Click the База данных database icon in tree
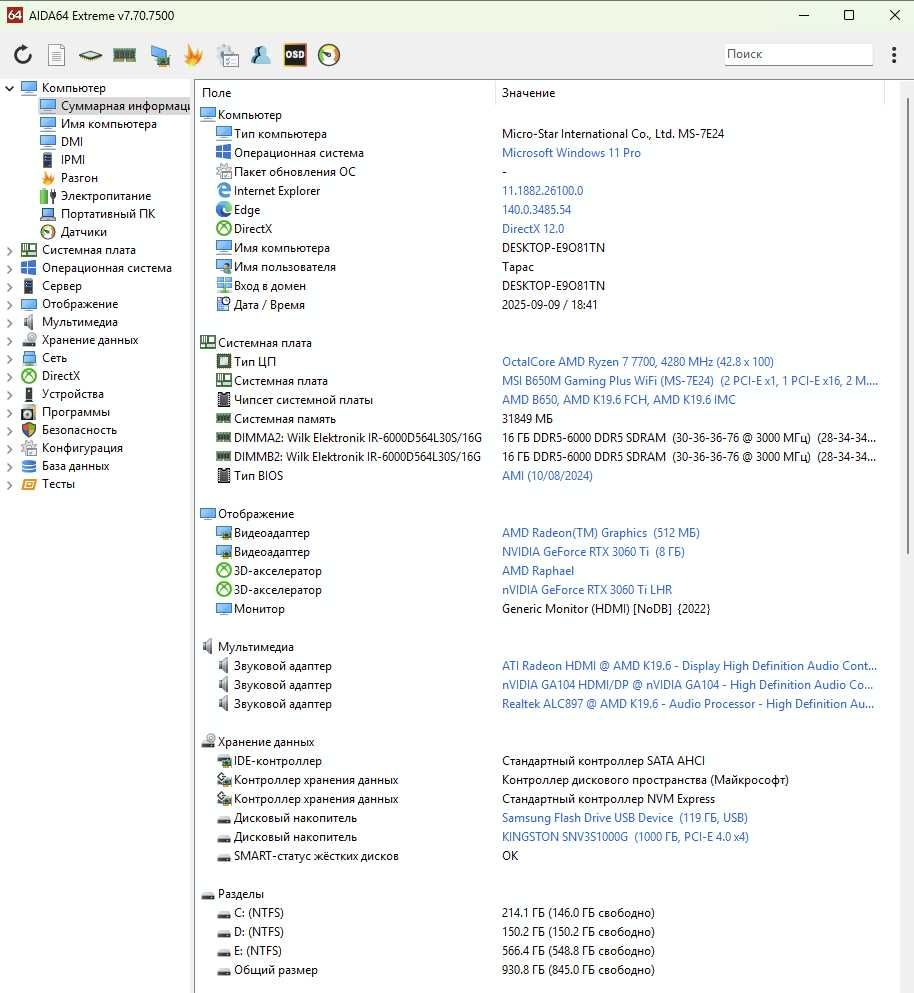 point(29,465)
